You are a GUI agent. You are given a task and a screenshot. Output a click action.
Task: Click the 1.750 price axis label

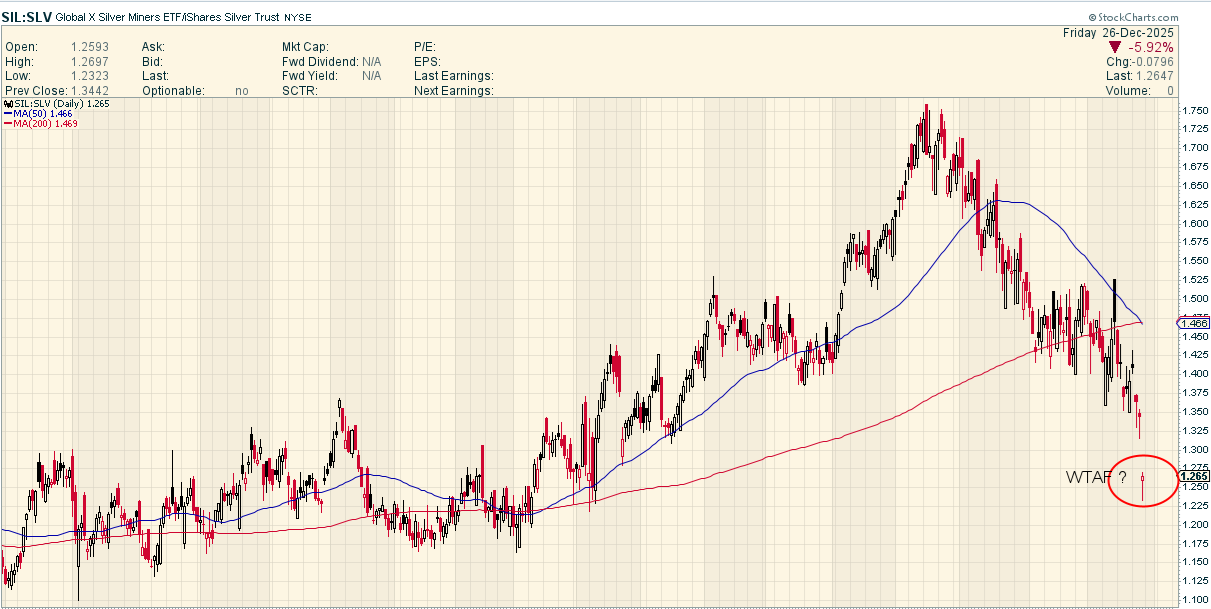pos(1193,111)
